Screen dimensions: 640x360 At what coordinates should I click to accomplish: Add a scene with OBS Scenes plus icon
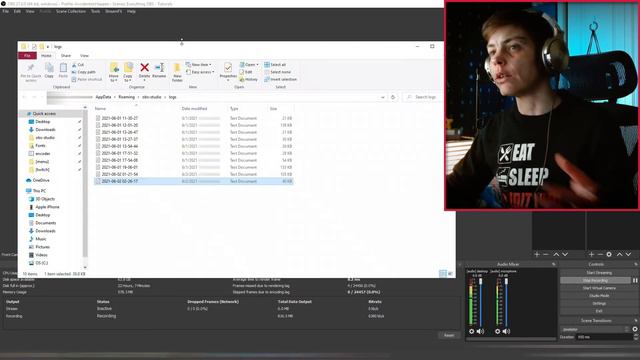coord(537,254)
